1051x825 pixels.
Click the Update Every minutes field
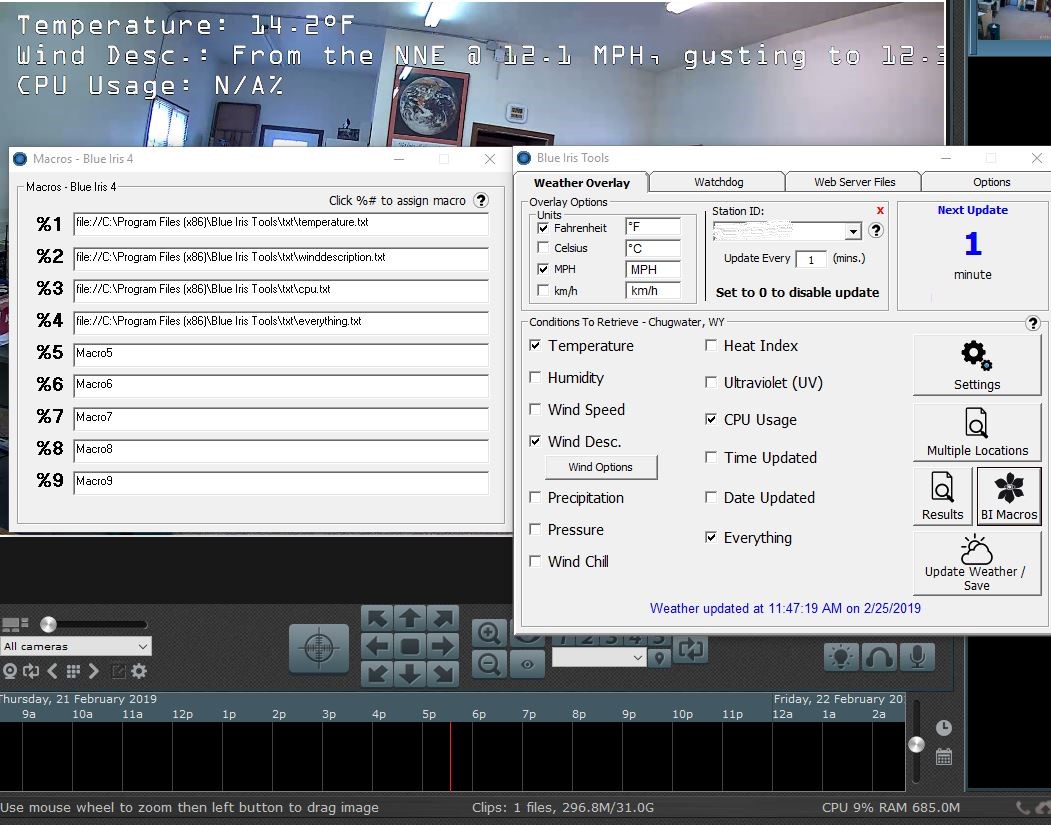pos(810,259)
